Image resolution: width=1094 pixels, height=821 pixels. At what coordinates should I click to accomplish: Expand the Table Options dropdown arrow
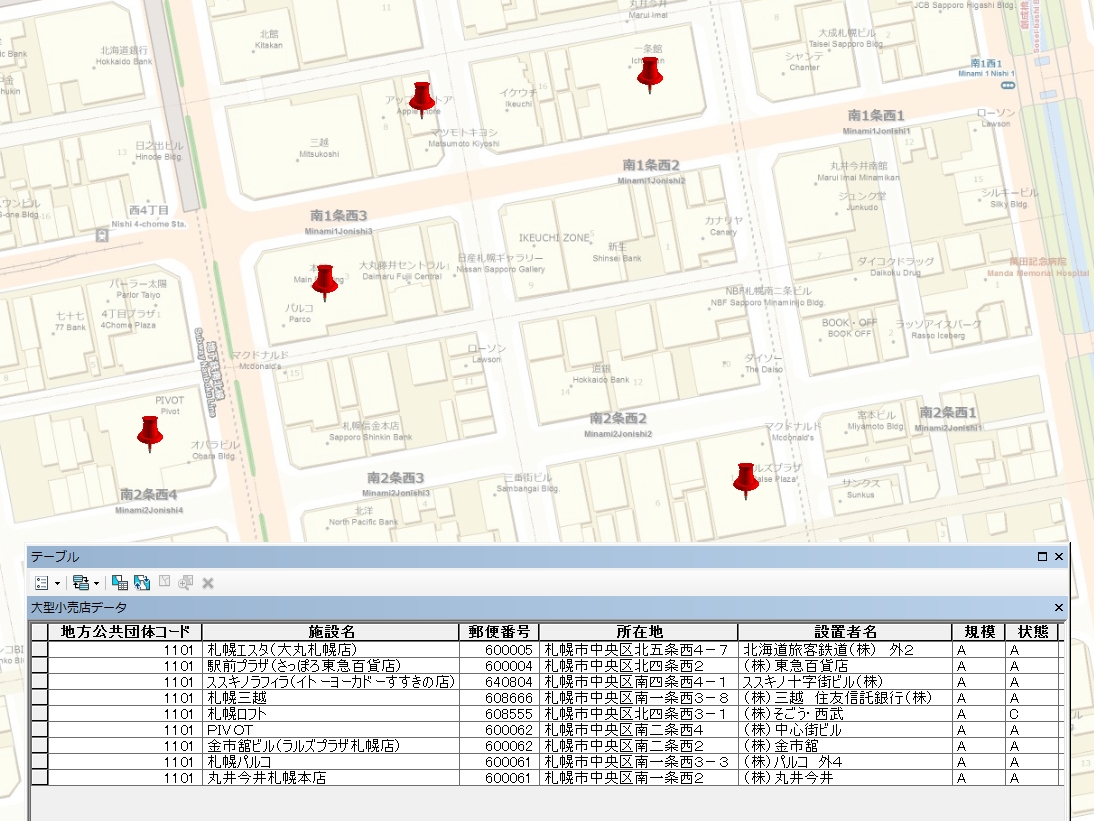(57, 584)
